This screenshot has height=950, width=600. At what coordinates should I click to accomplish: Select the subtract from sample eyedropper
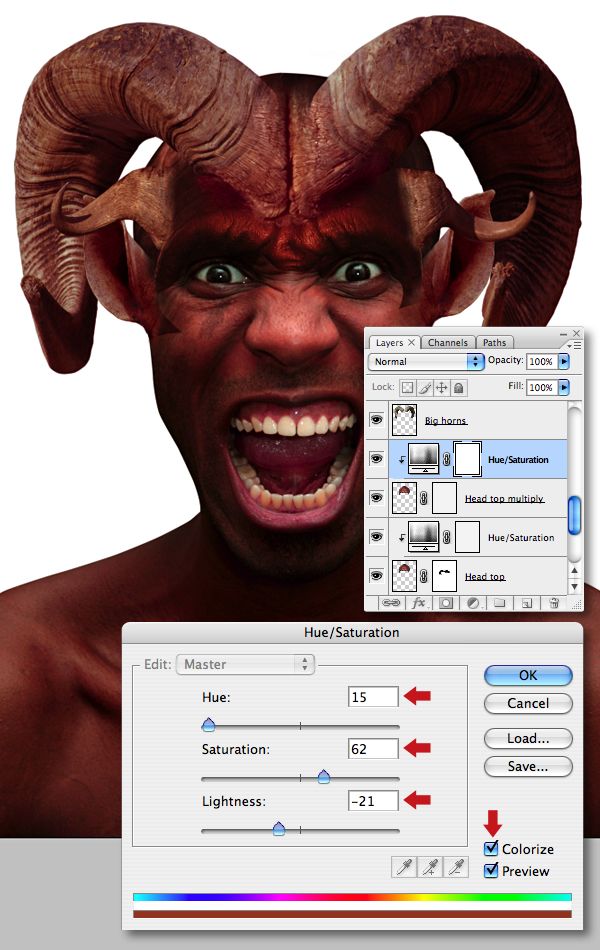point(456,868)
